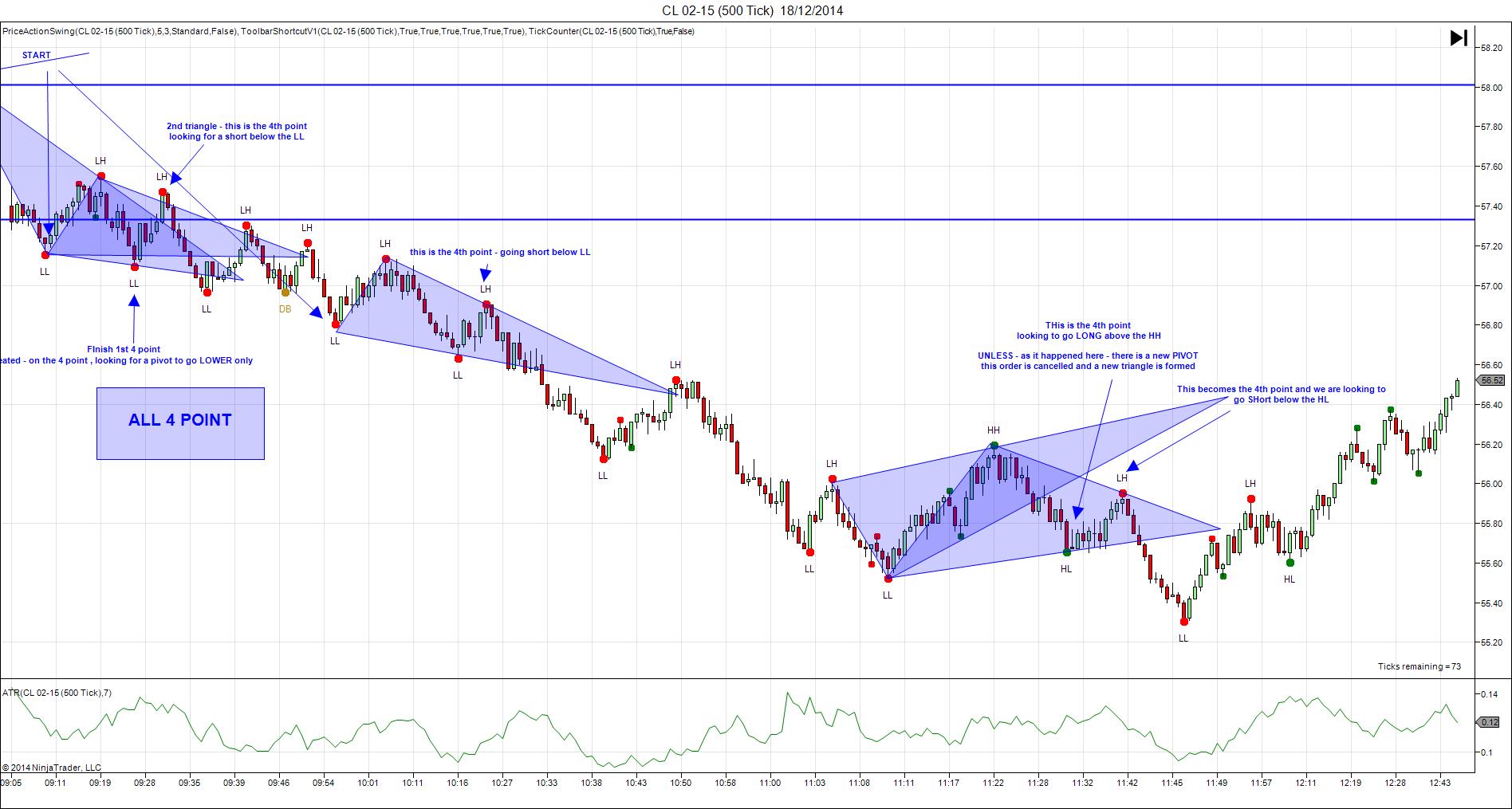Click the 11:00 time axis label
The height and width of the screenshot is (809, 1512).
[770, 783]
